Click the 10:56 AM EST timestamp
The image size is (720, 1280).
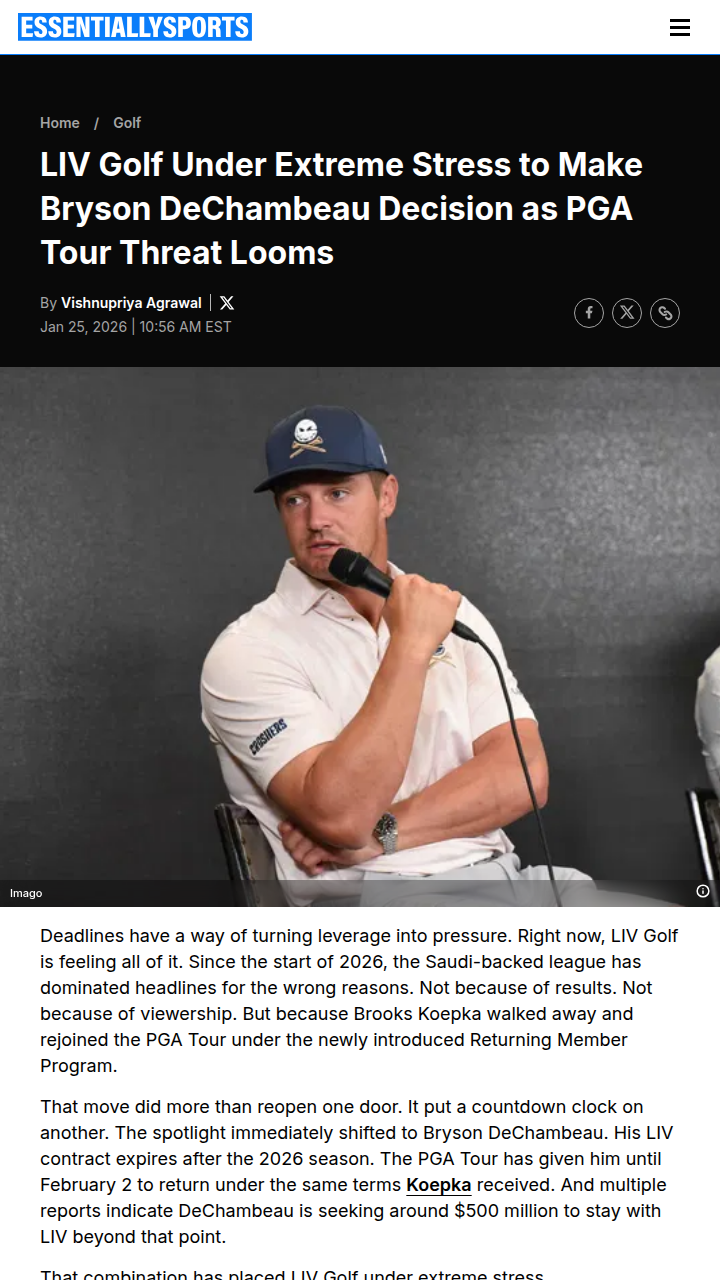click(x=186, y=327)
